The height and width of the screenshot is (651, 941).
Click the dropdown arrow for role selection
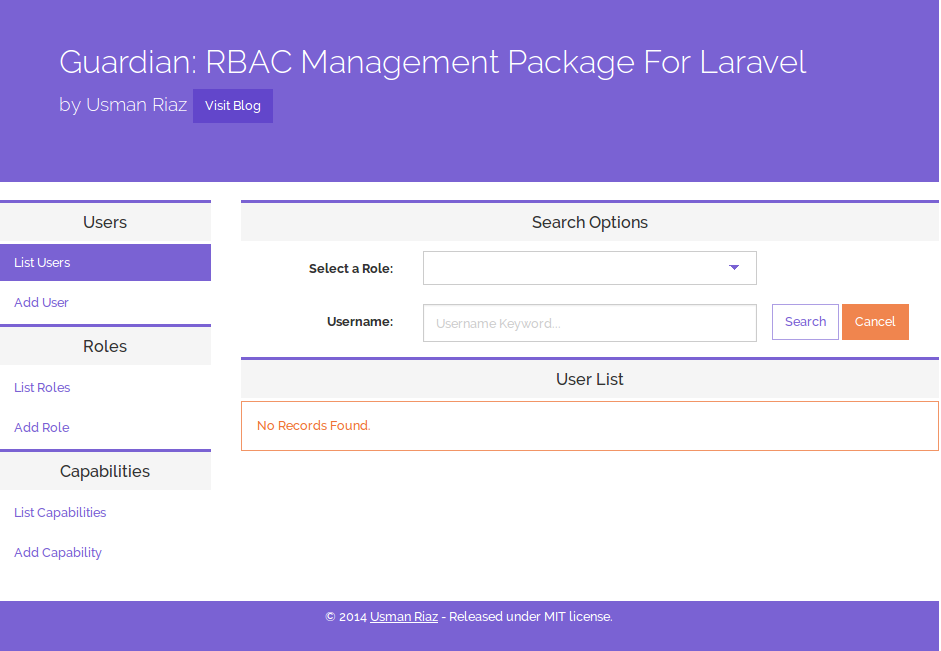tap(732, 267)
